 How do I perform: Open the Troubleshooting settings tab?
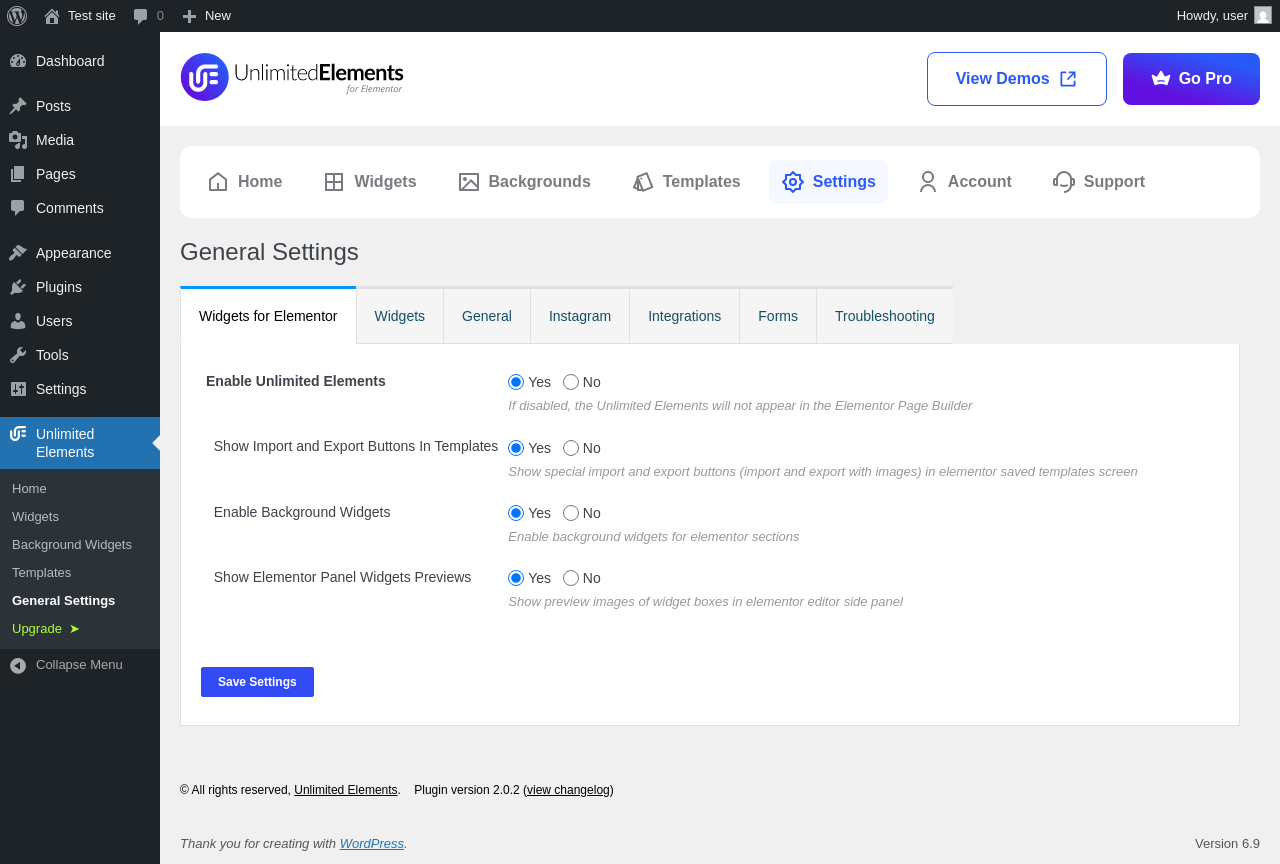tap(885, 316)
